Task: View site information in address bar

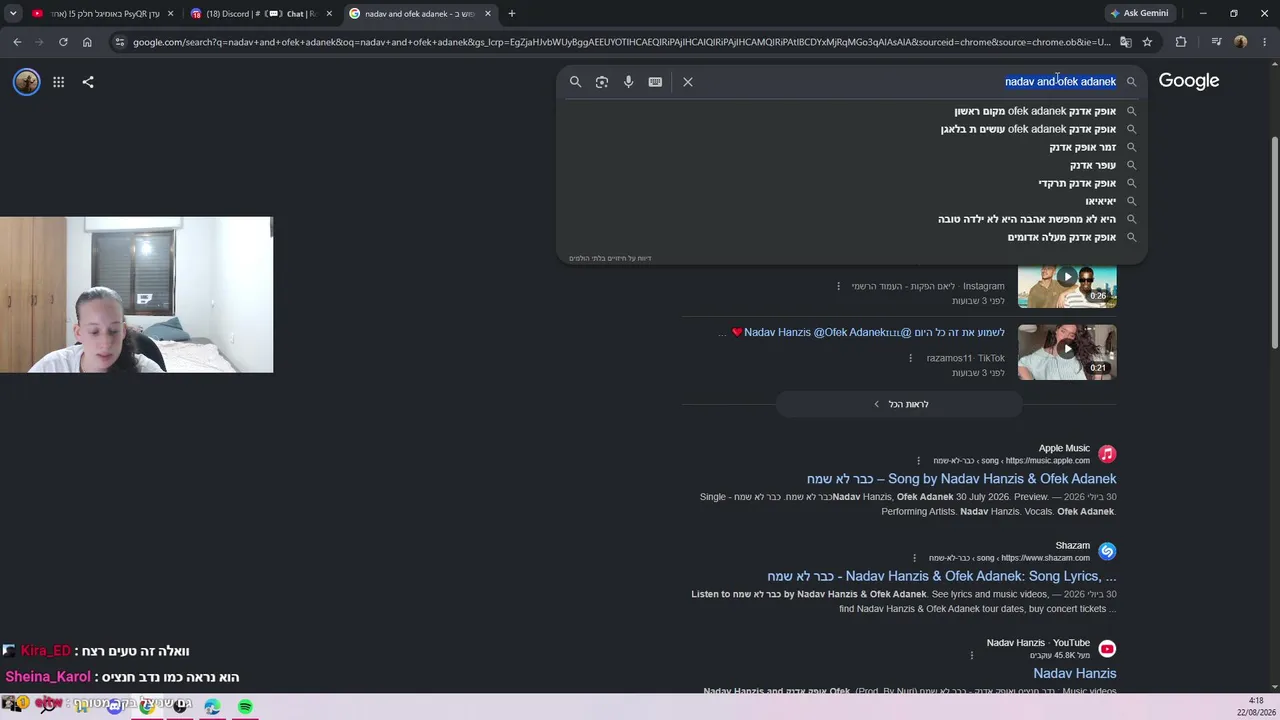Action: [x=120, y=42]
